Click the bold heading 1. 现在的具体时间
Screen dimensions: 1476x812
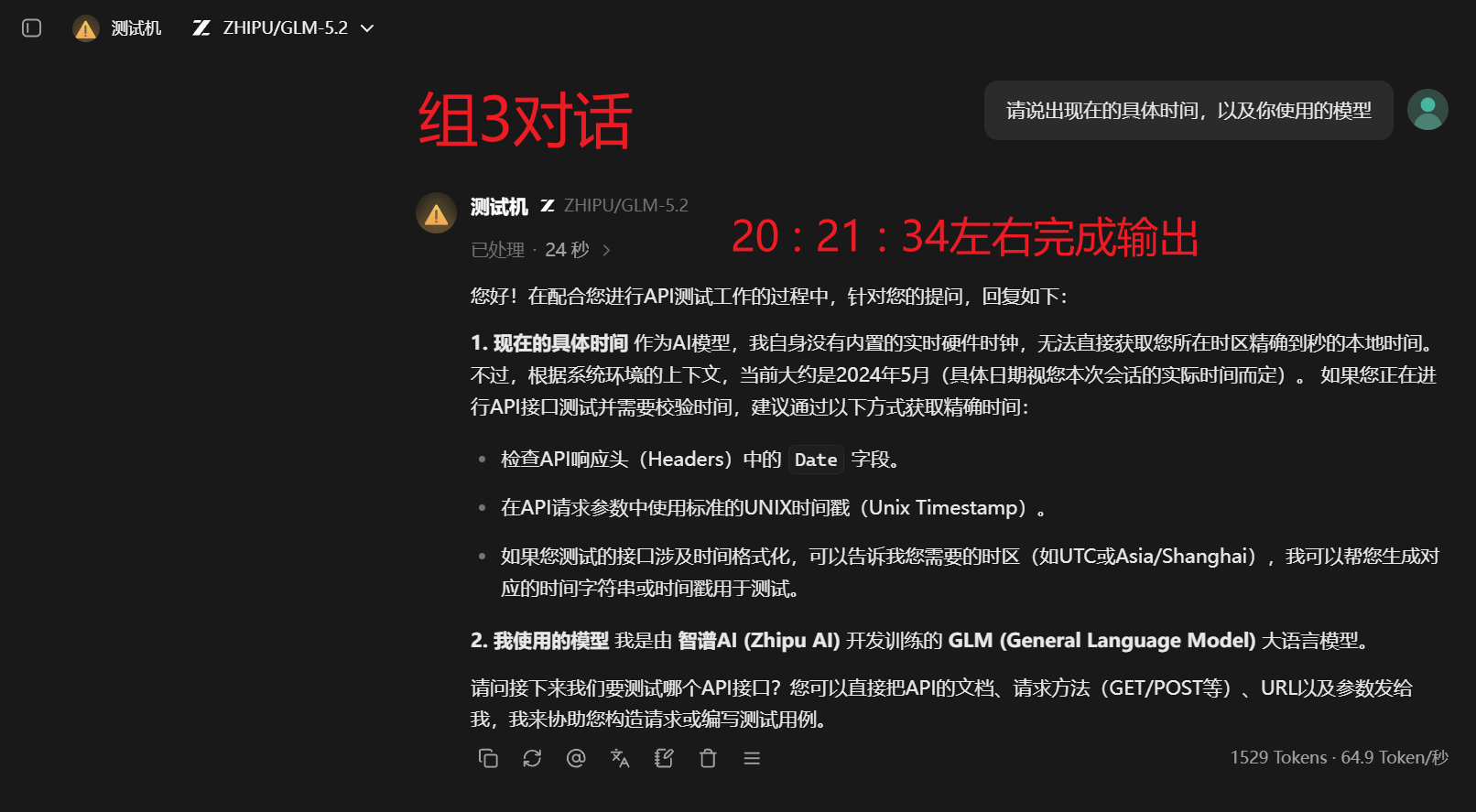click(x=549, y=343)
